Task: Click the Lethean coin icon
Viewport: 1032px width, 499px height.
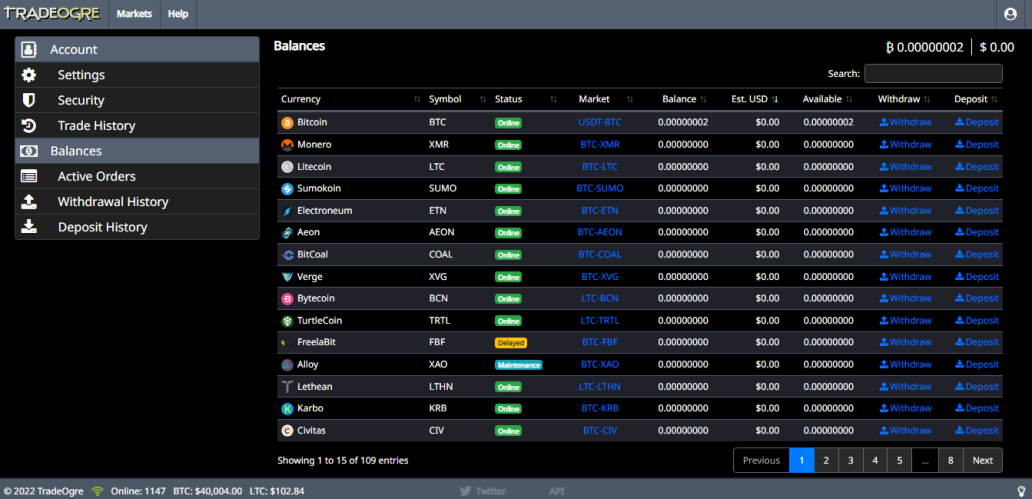Action: [287, 386]
